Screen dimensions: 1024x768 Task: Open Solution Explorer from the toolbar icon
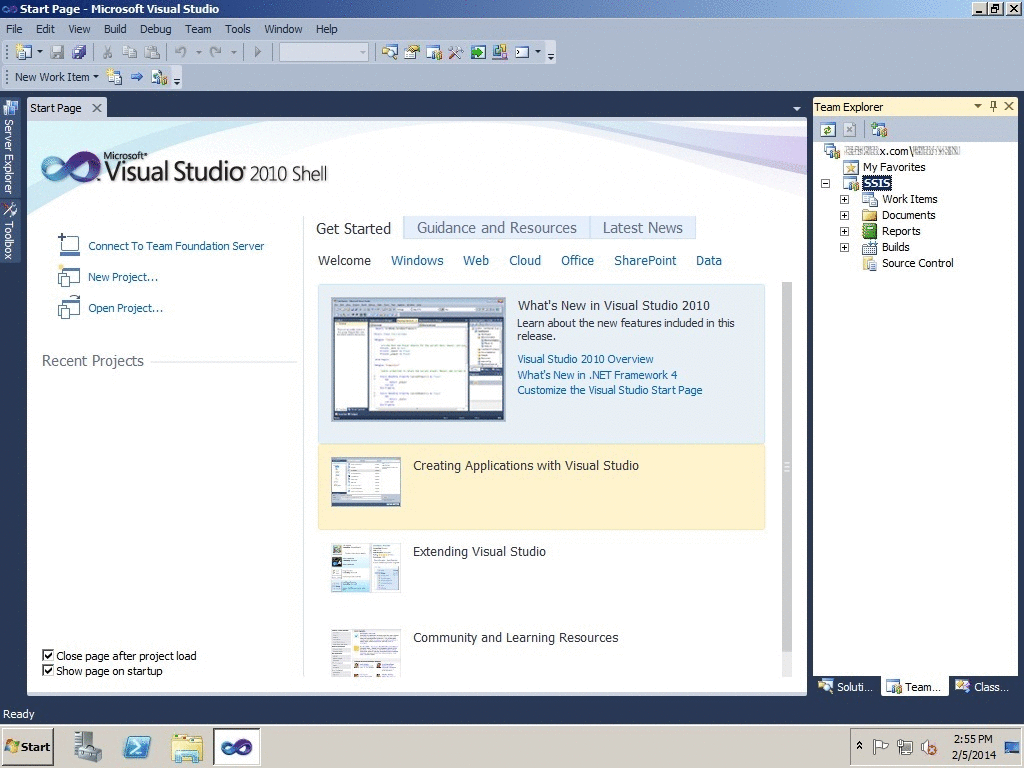coord(390,52)
